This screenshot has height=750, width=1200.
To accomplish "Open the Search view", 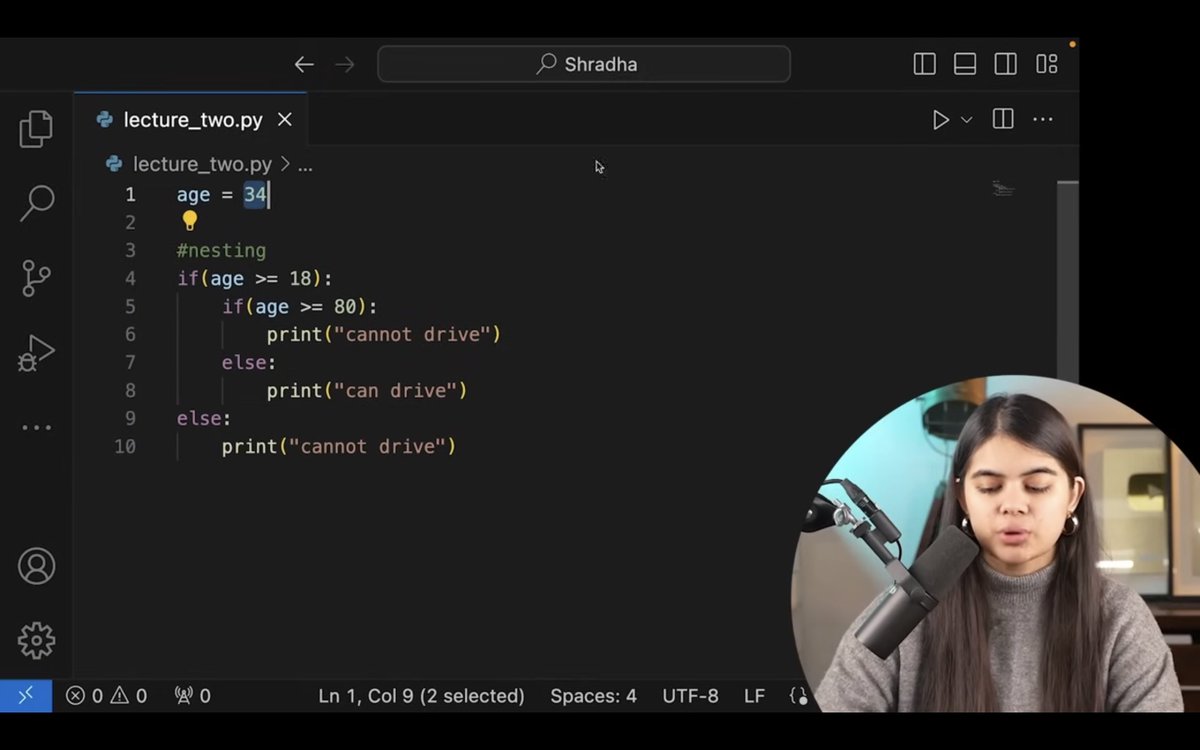I will click(36, 203).
